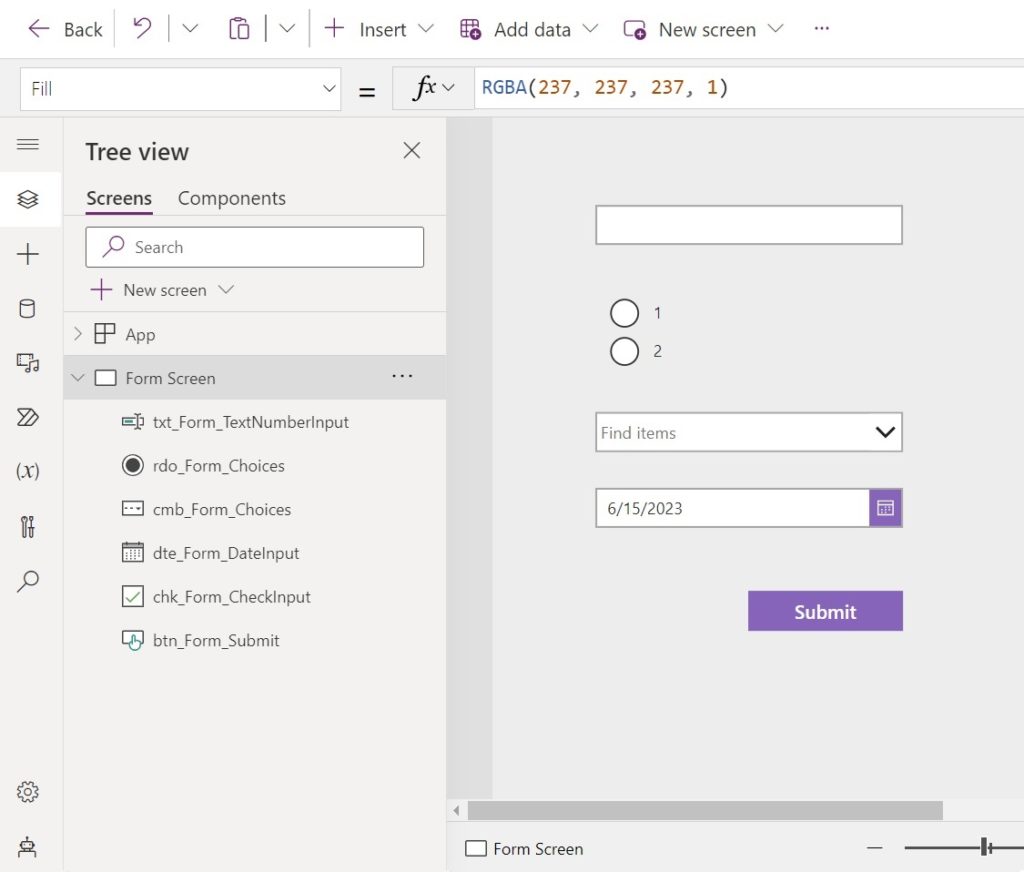Screen dimensions: 1024x872
Task: Click the Undo arrow icon
Action: (x=142, y=29)
